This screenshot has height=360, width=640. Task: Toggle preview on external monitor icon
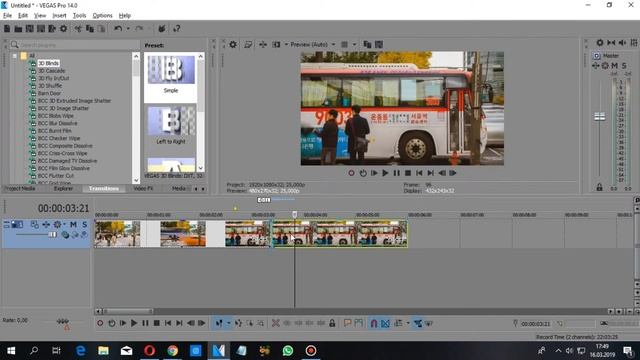[x=248, y=44]
